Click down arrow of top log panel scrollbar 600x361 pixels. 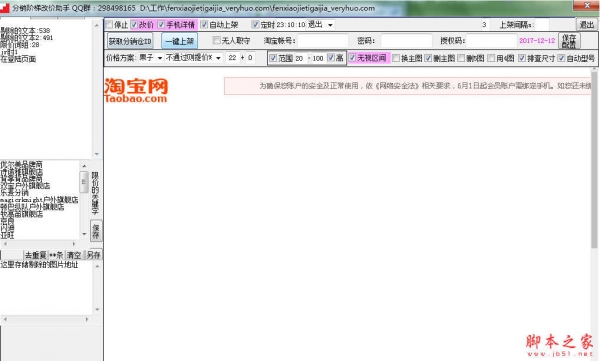pos(96,154)
